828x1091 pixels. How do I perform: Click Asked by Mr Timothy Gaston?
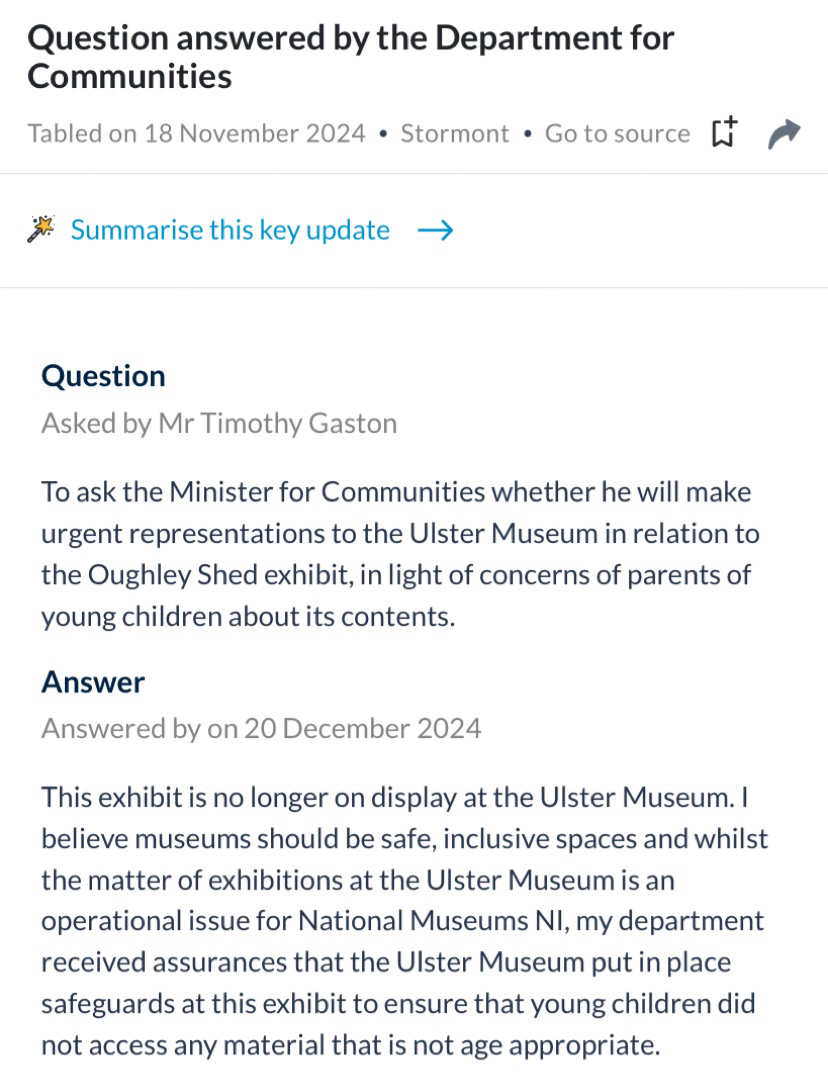tap(219, 423)
